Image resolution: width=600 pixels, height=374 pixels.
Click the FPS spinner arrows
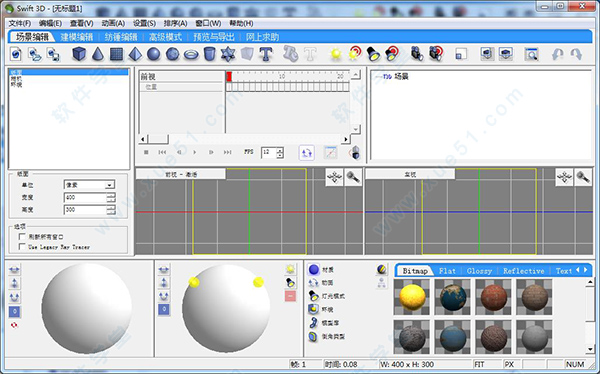[x=280, y=153]
